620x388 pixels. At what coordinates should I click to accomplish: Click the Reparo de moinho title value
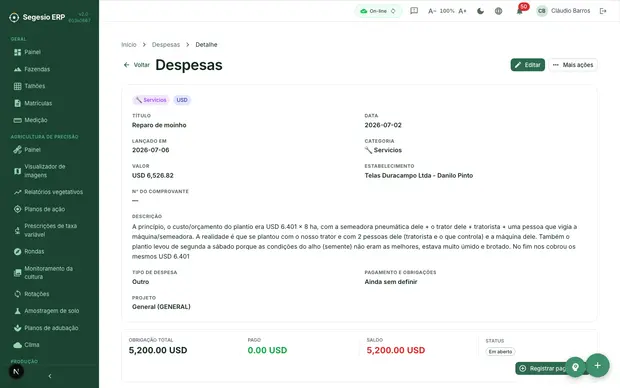coord(159,125)
